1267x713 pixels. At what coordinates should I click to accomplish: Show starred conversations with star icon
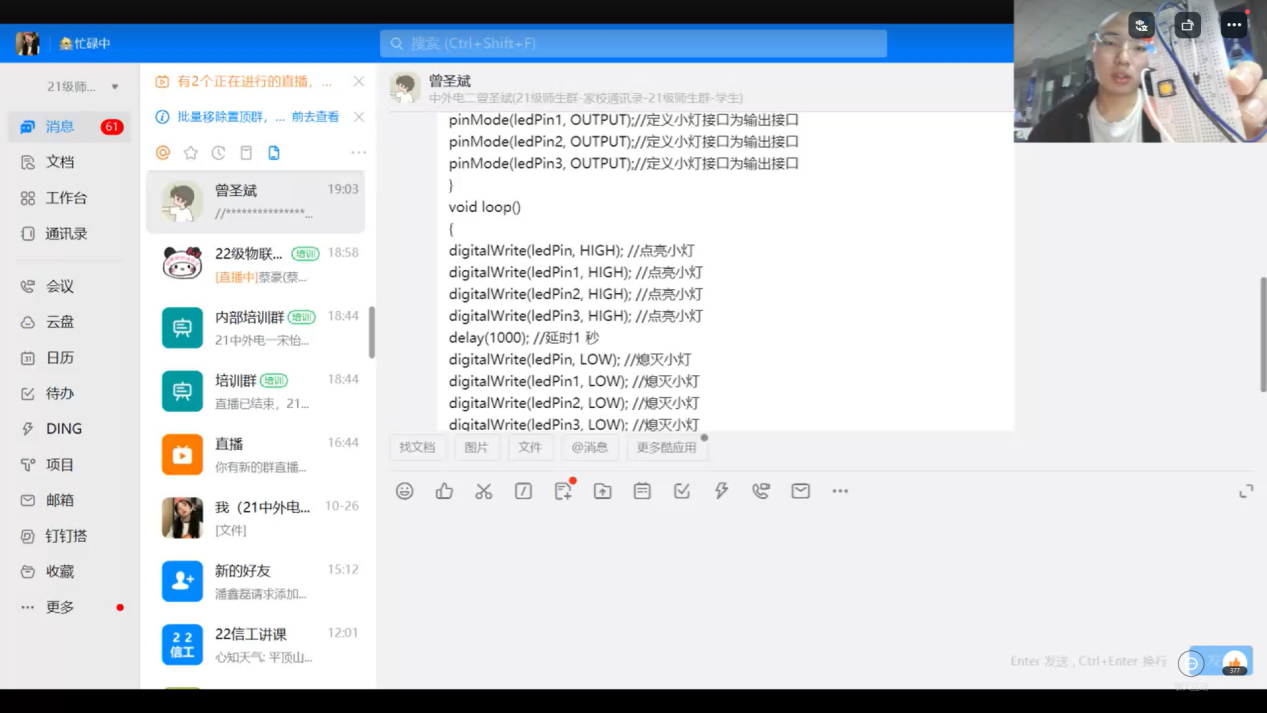190,153
